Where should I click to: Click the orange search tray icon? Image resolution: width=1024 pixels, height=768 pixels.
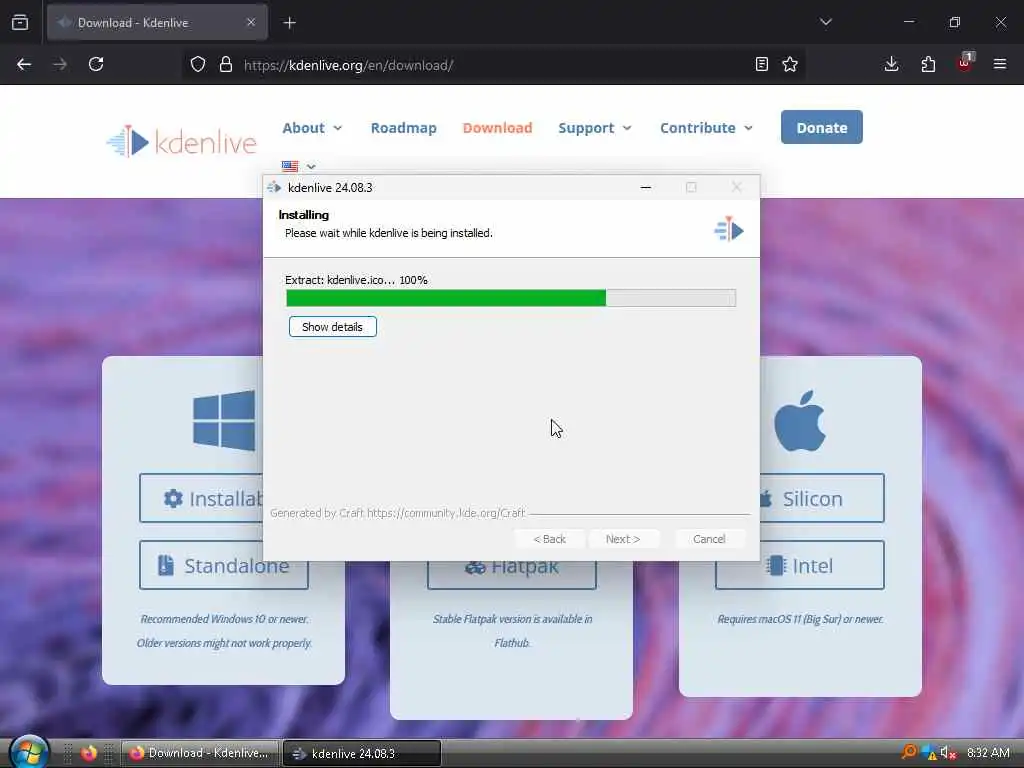coord(909,752)
